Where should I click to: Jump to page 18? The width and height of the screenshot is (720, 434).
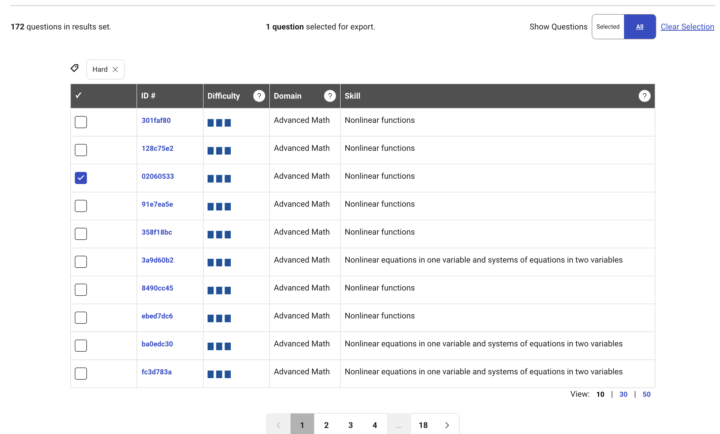coord(423,425)
